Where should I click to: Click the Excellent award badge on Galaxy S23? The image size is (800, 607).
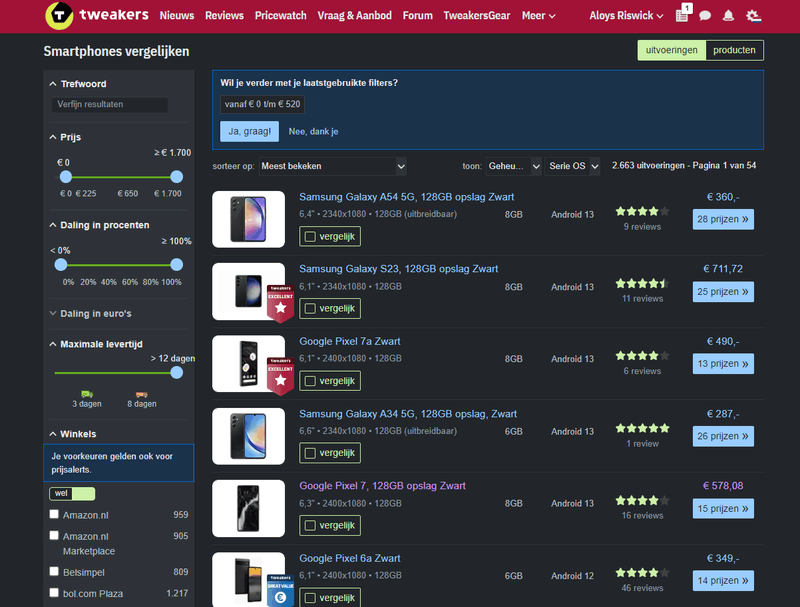point(280,303)
